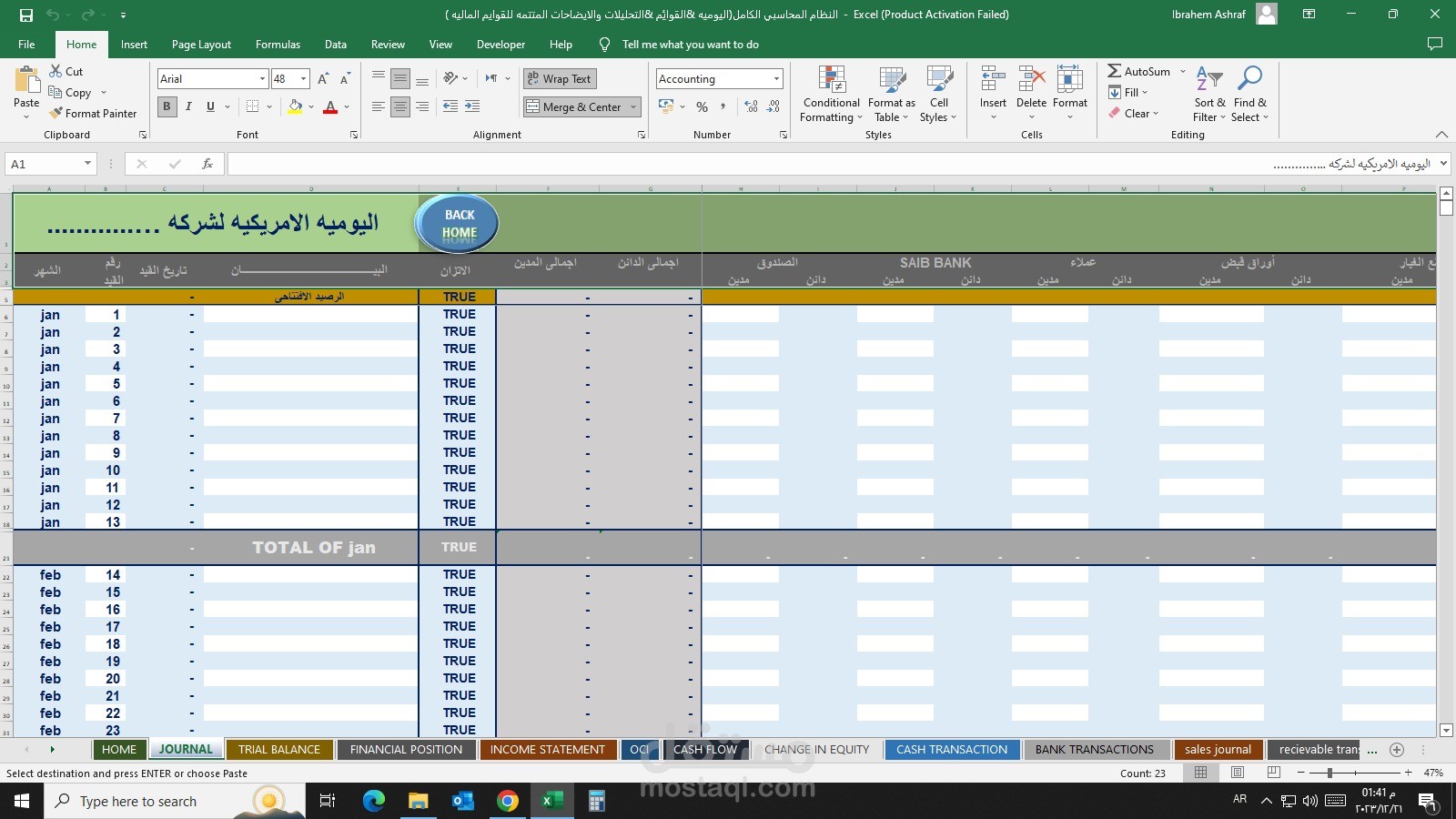Expand the Merge & Center dropdown arrow
The width and height of the screenshot is (1456, 819).
pos(633,107)
